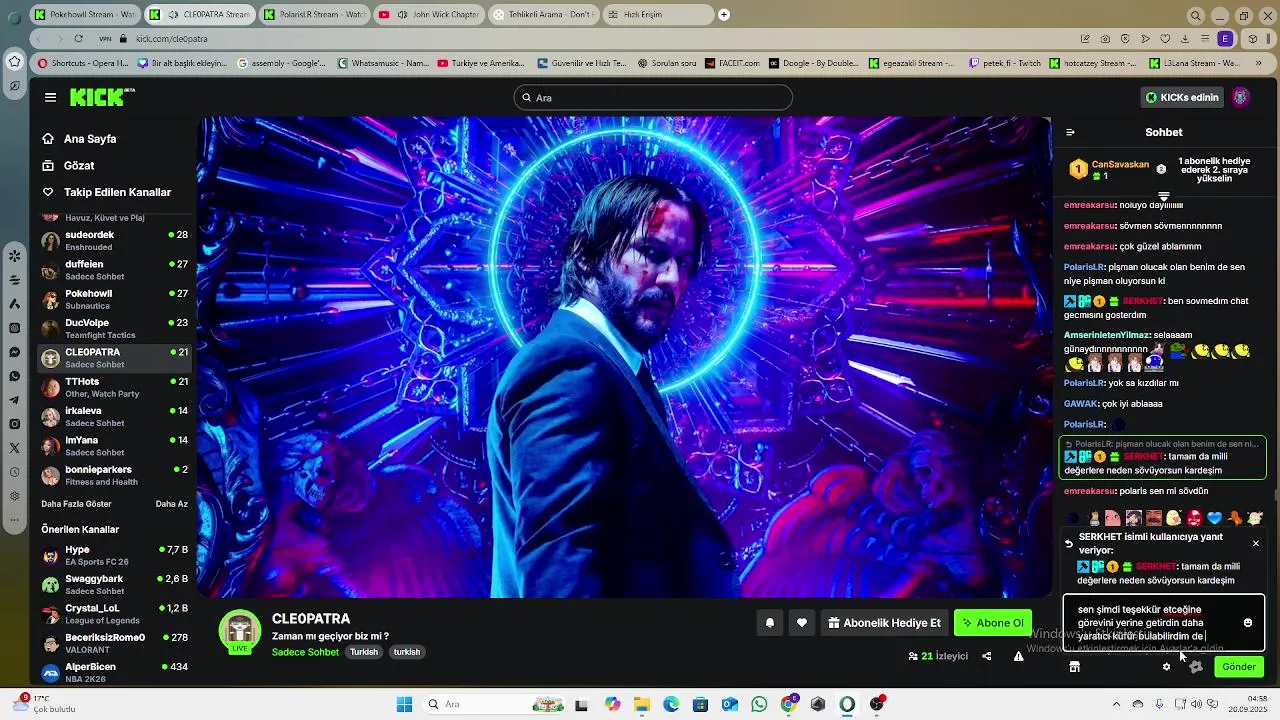Switch to Hızlı Erişim tab

coord(660,15)
